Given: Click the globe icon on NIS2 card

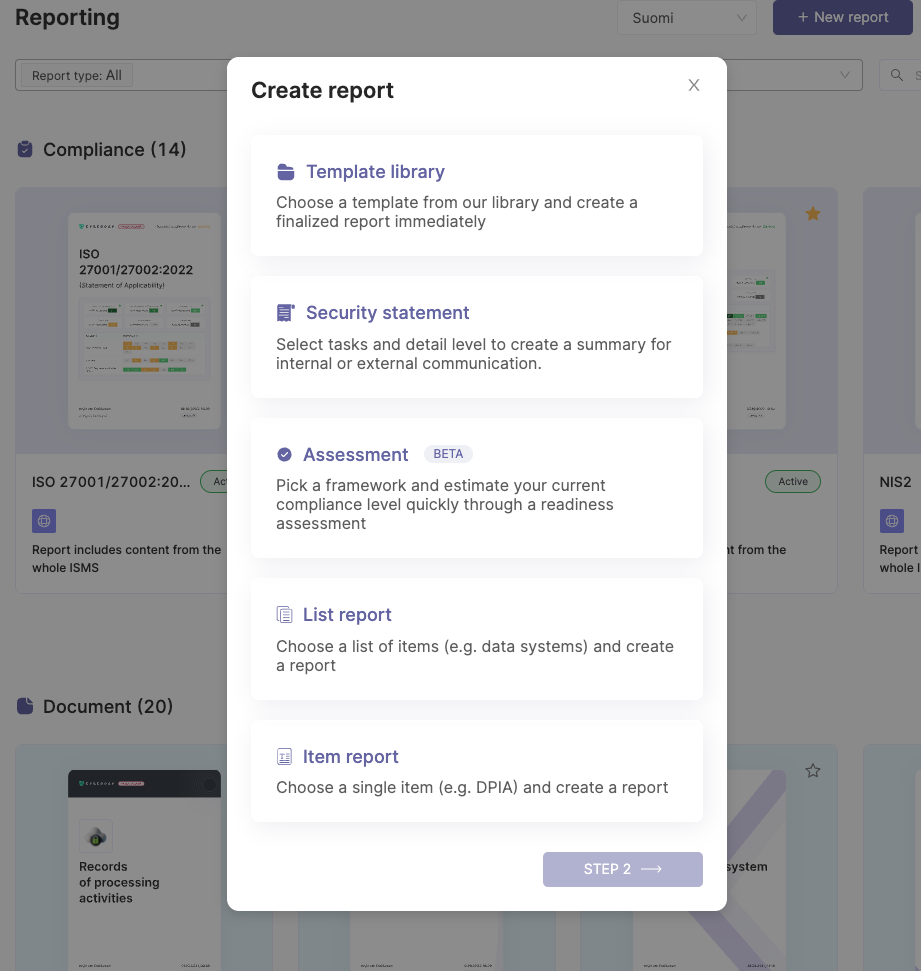Looking at the screenshot, I should (892, 521).
